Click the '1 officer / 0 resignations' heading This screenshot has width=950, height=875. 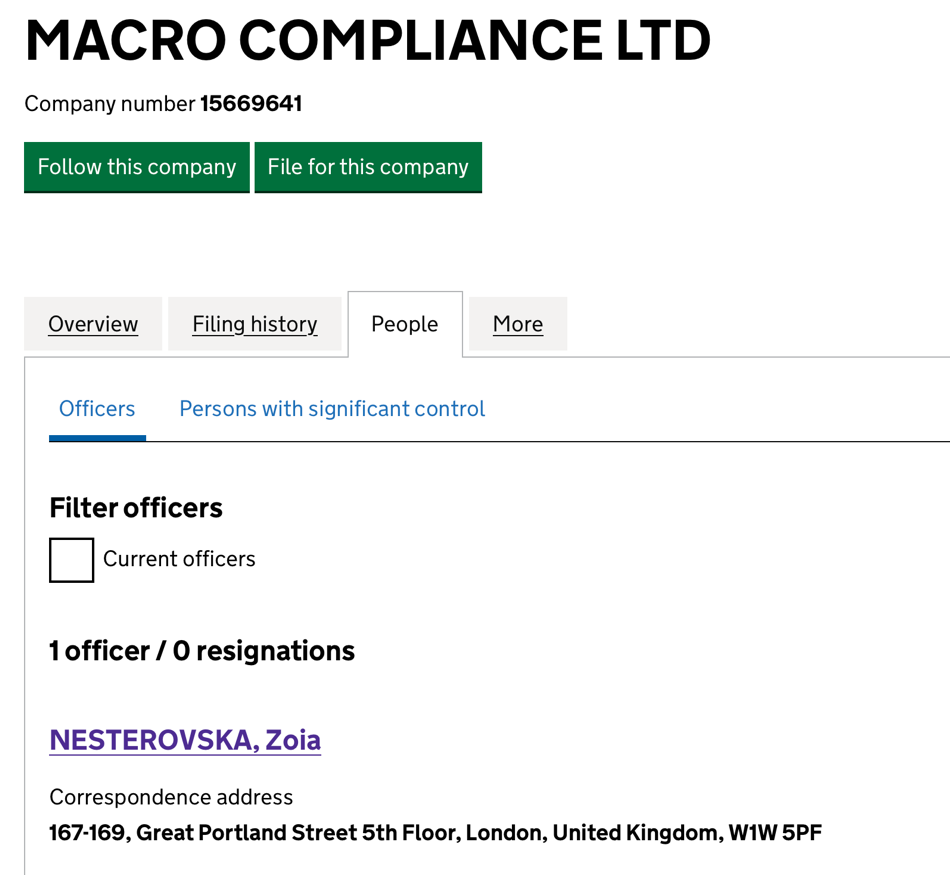pyautogui.click(x=202, y=651)
